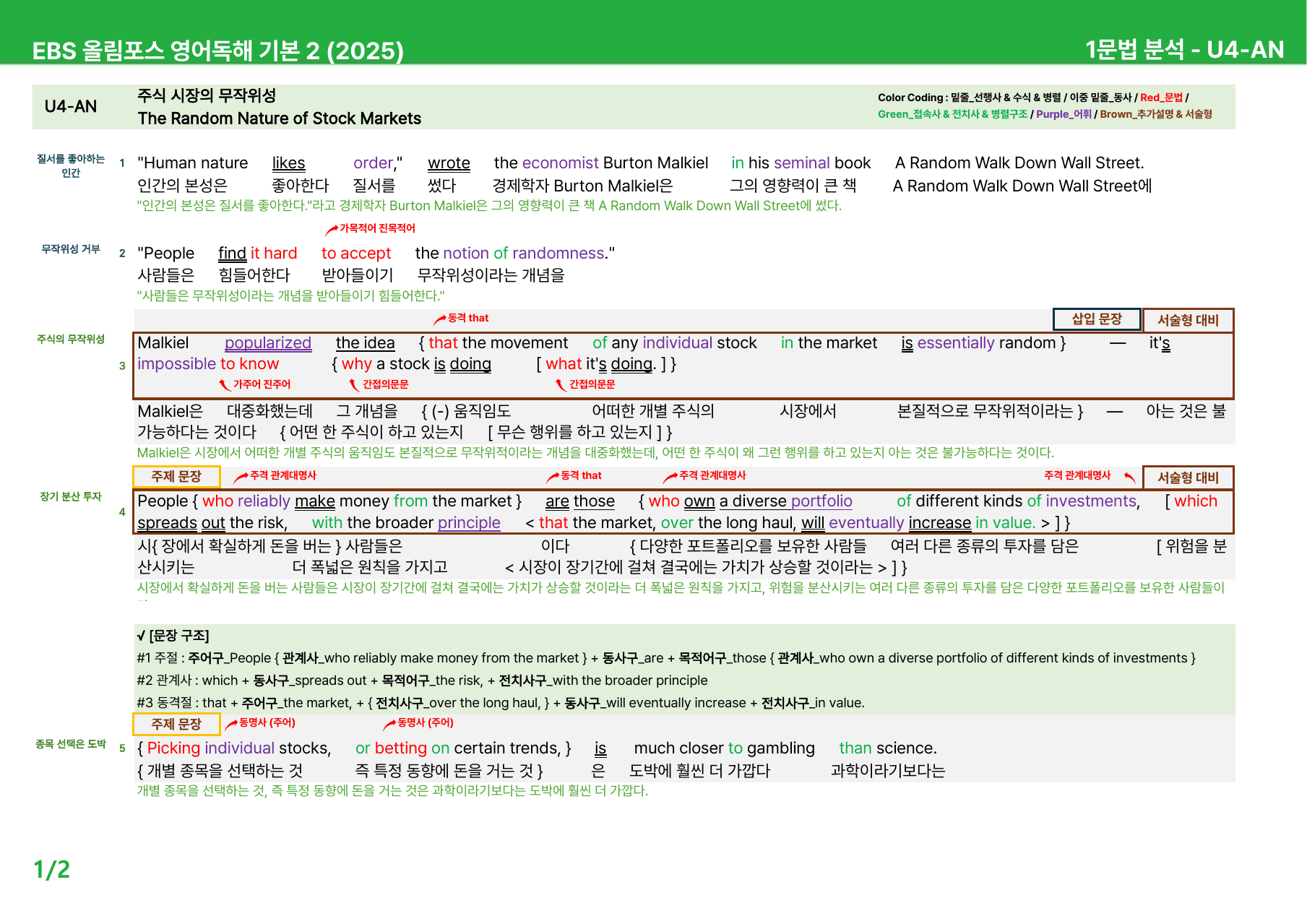Click the "#3 동격절" structure line
This screenshot has width=1307, height=924.
501,703
